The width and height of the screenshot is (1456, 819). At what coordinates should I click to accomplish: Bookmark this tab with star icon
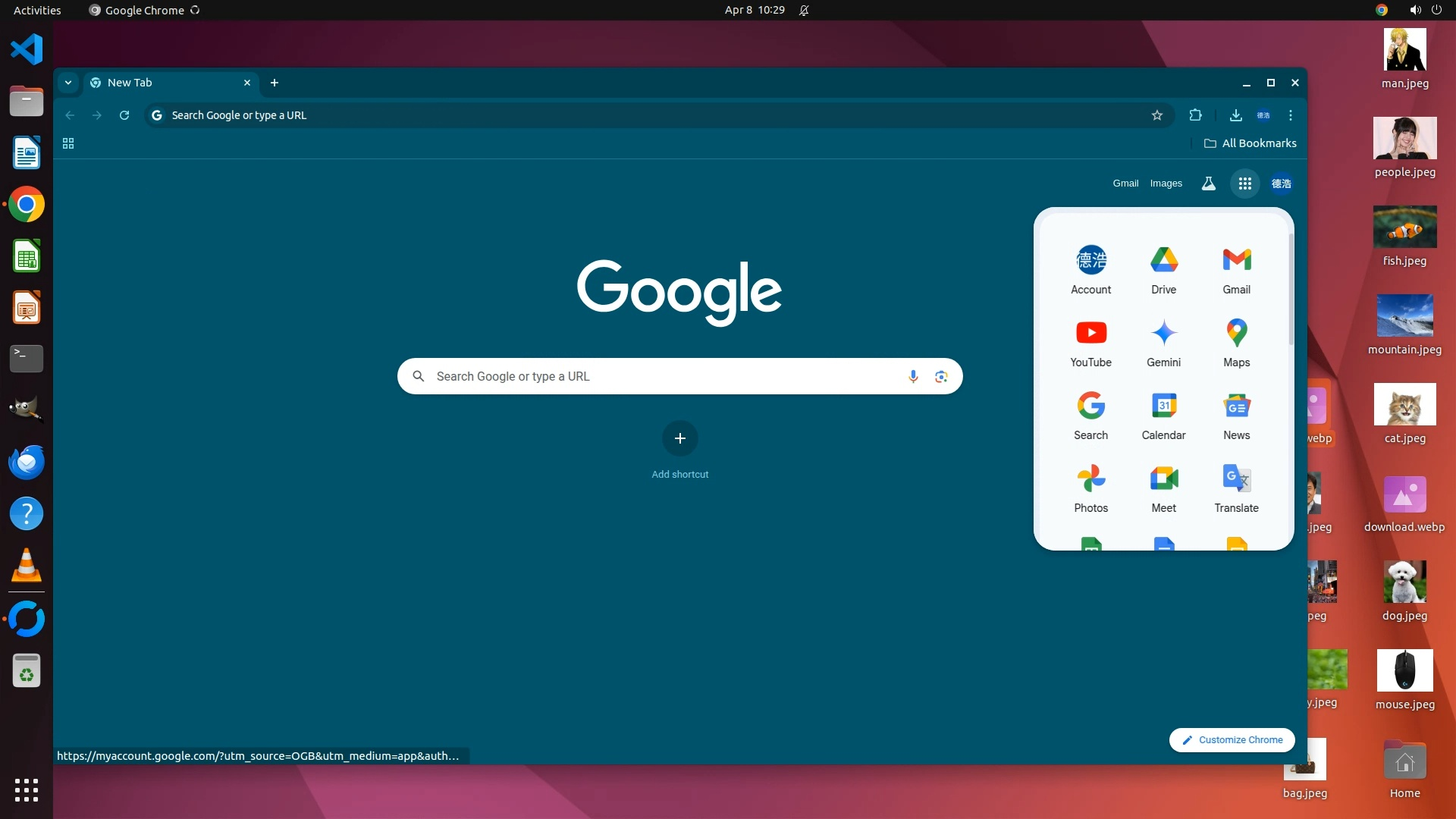tap(1156, 115)
